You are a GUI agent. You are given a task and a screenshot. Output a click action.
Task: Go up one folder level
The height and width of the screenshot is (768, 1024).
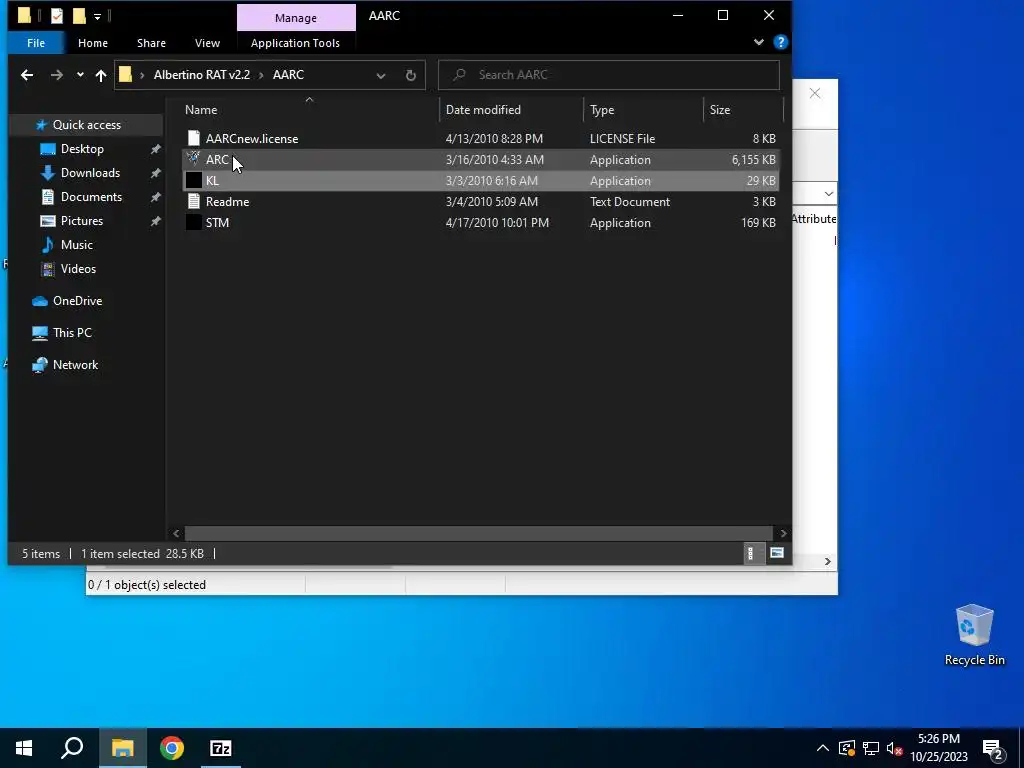coord(101,75)
